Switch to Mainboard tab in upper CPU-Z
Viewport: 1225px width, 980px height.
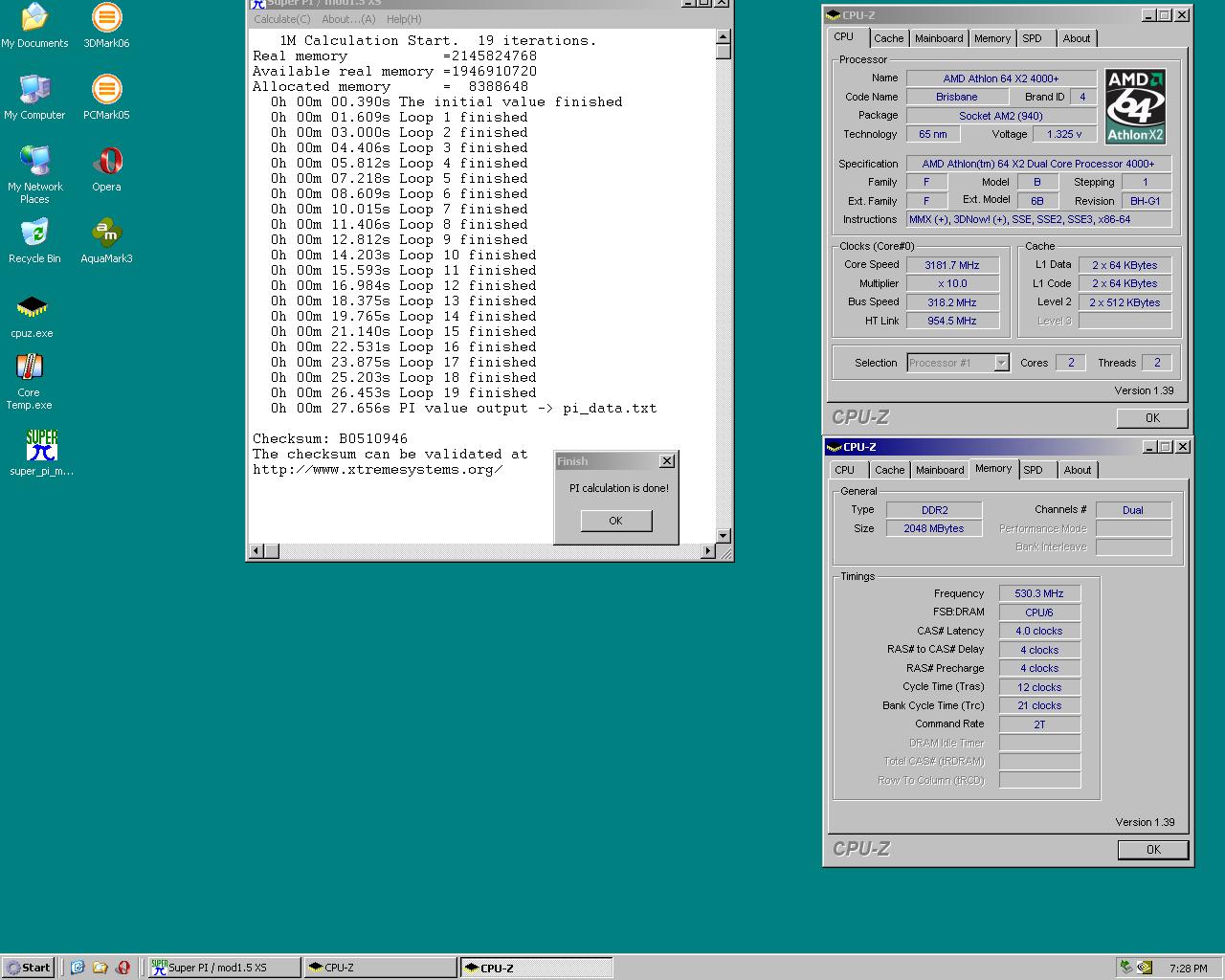pyautogui.click(x=939, y=38)
